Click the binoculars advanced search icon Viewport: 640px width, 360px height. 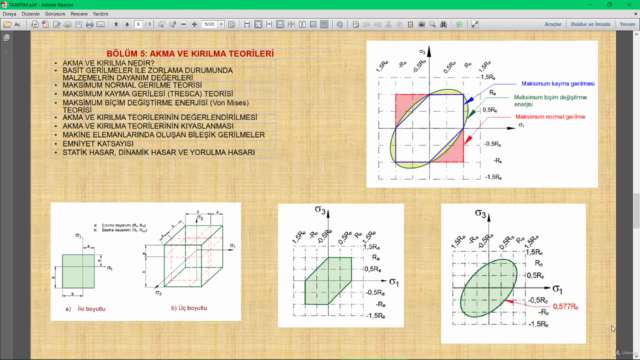[x=443, y=24]
